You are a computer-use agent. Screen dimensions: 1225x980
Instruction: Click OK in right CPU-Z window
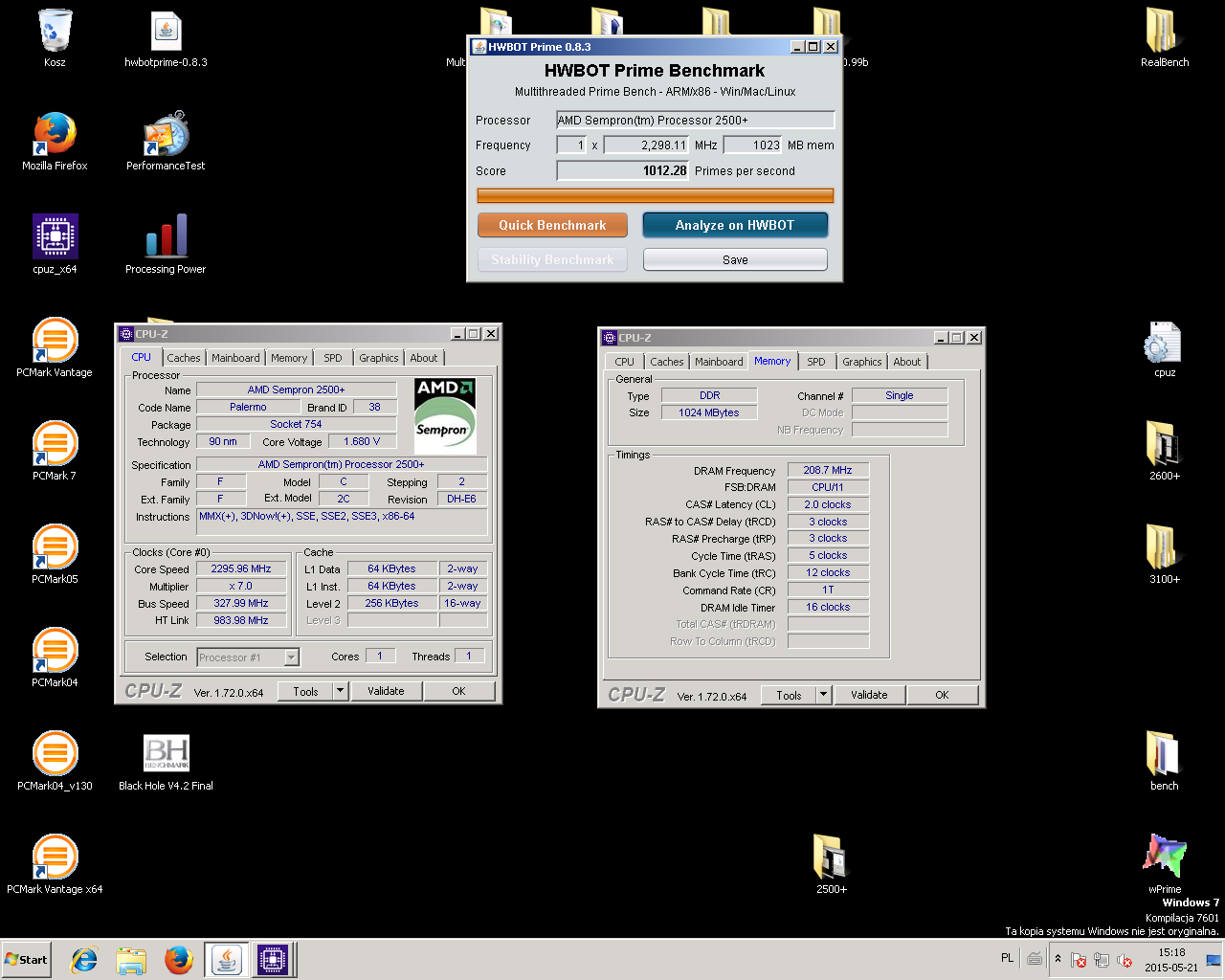(942, 695)
